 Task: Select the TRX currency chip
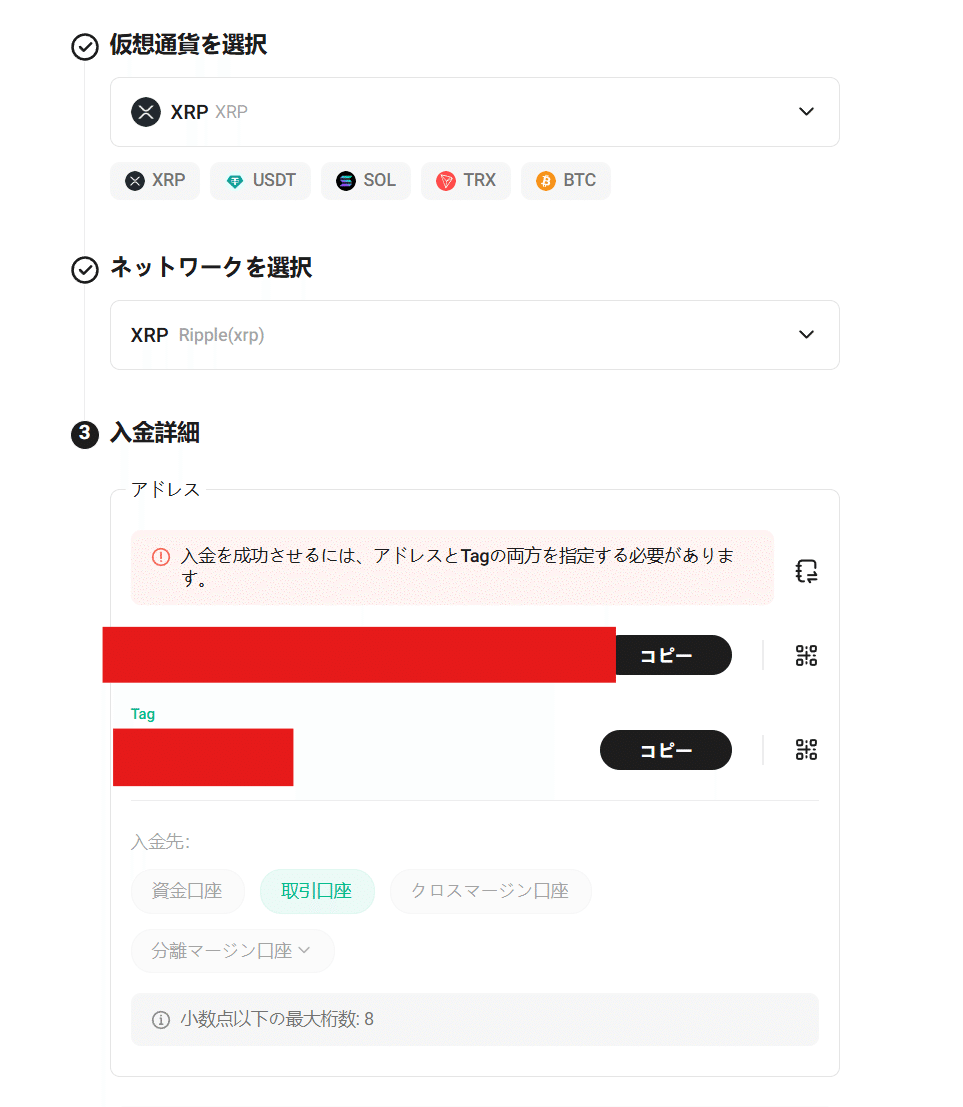point(466,181)
